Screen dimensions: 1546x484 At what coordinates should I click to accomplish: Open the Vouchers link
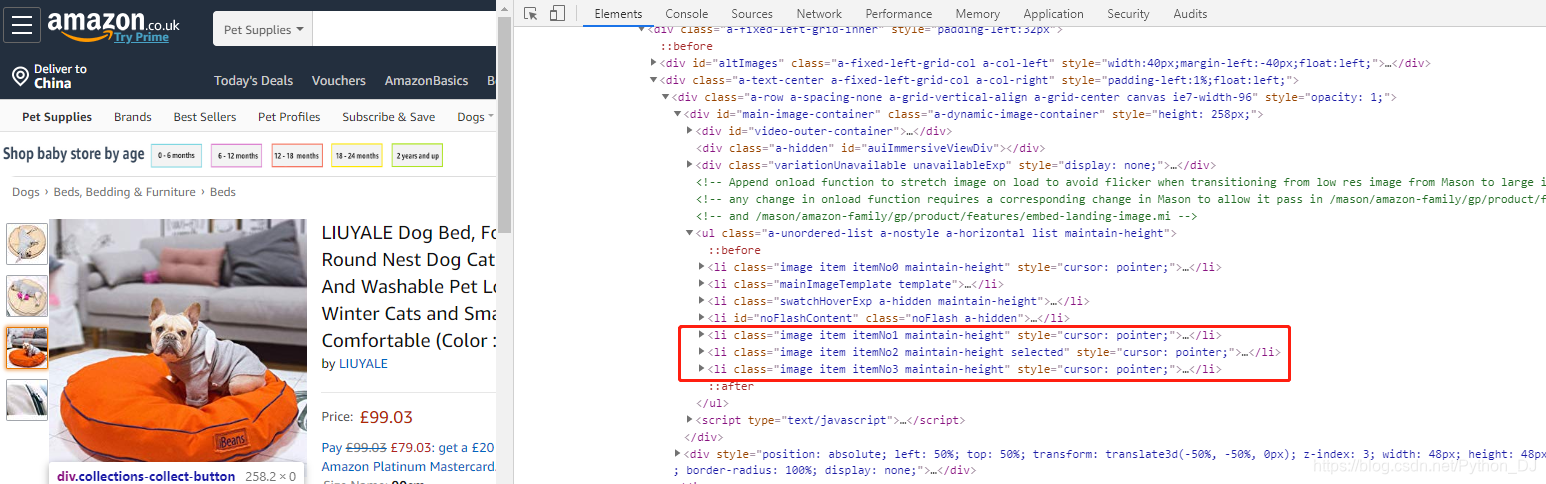coord(339,81)
